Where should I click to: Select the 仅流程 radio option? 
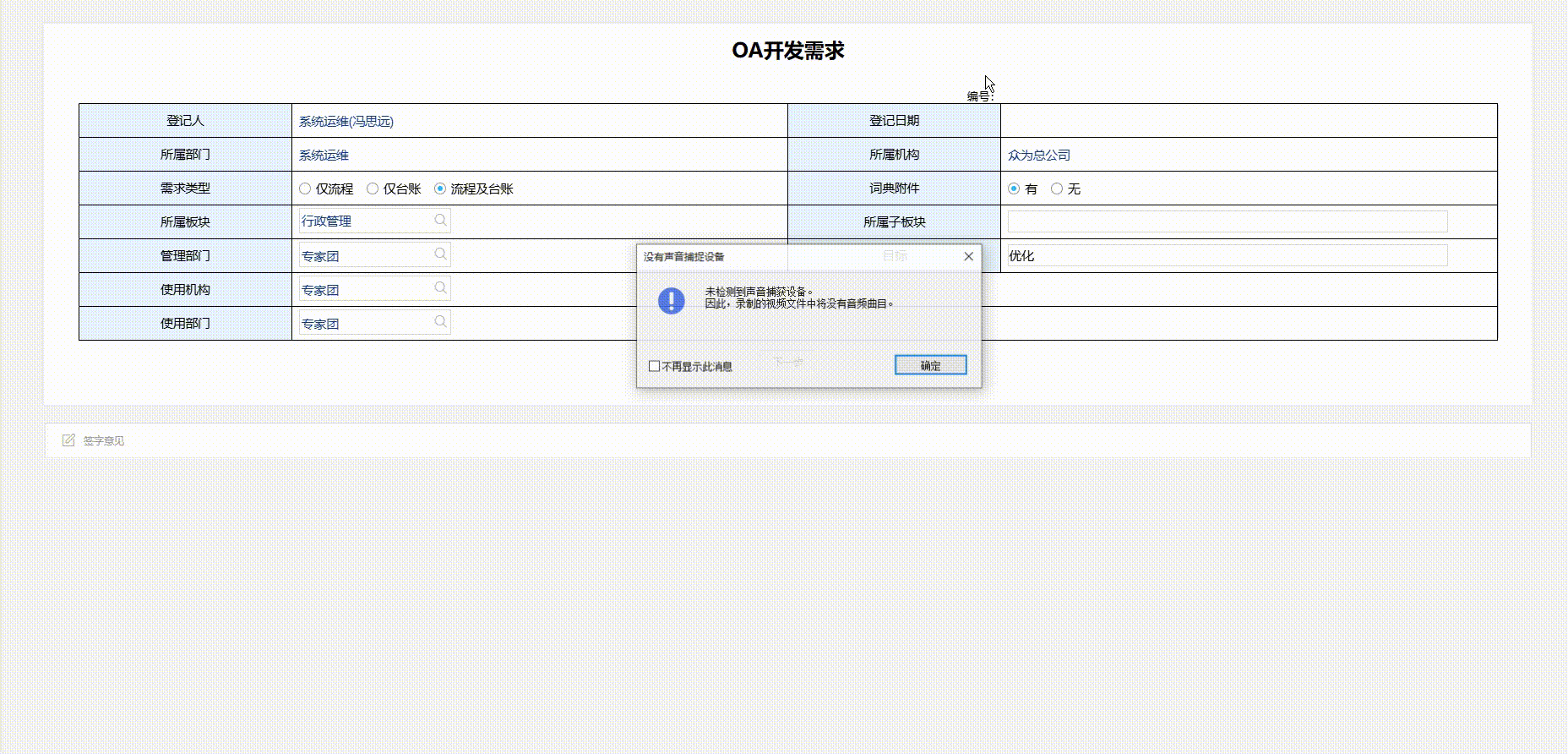[x=305, y=188]
